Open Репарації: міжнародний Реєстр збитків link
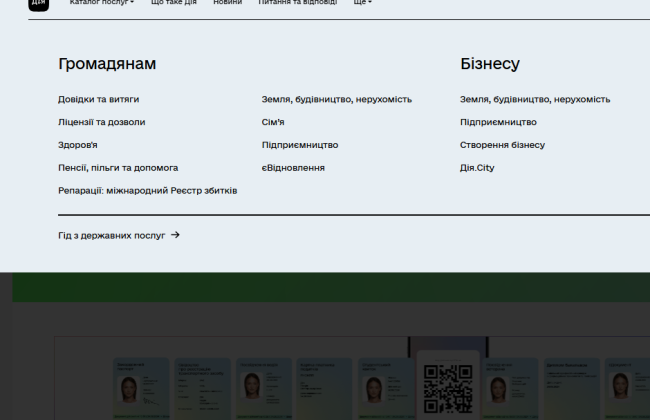 click(x=148, y=191)
